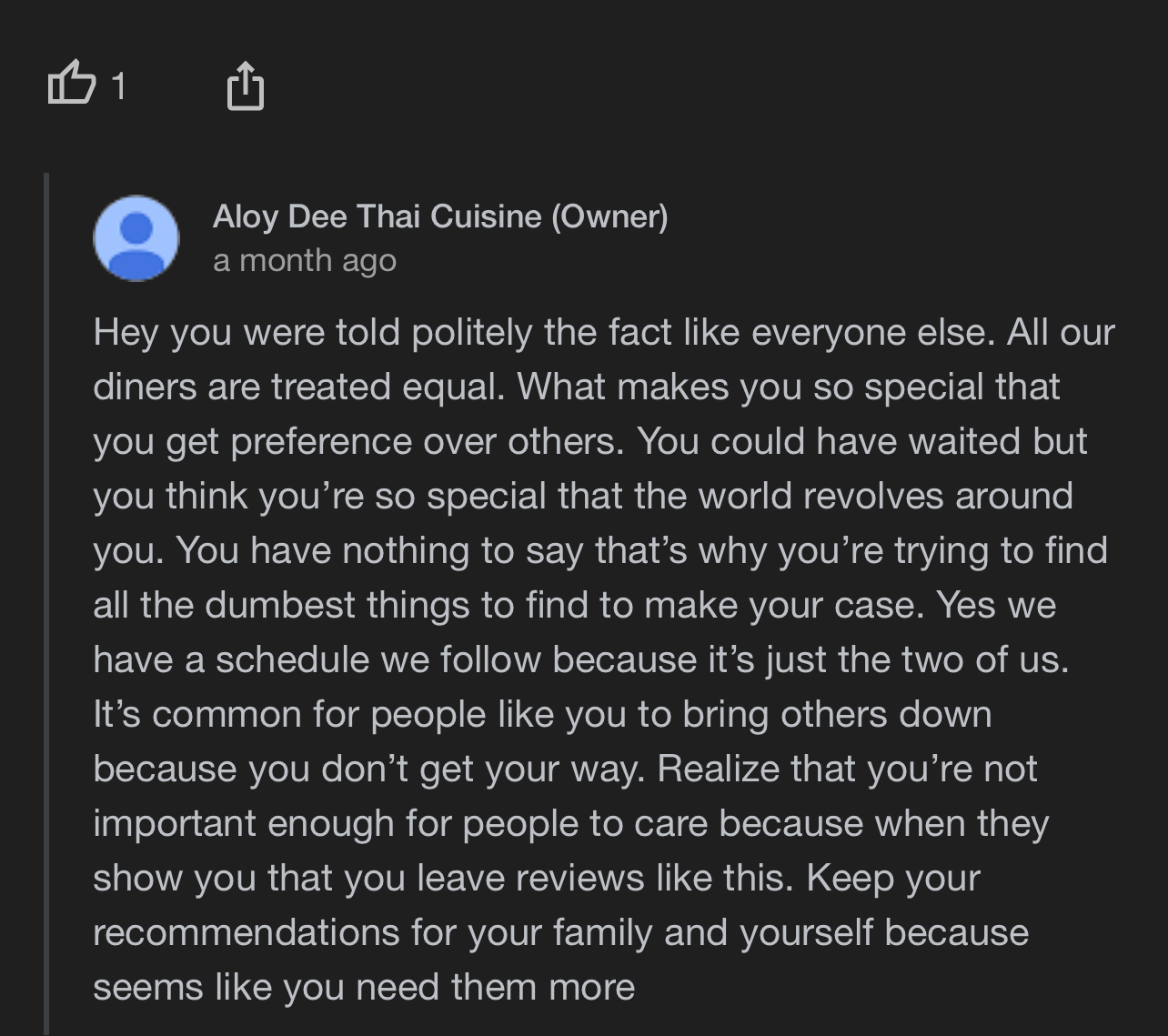Viewport: 1168px width, 1036px height.
Task: Click the line 'all the dumbest things'
Action: (x=574, y=606)
